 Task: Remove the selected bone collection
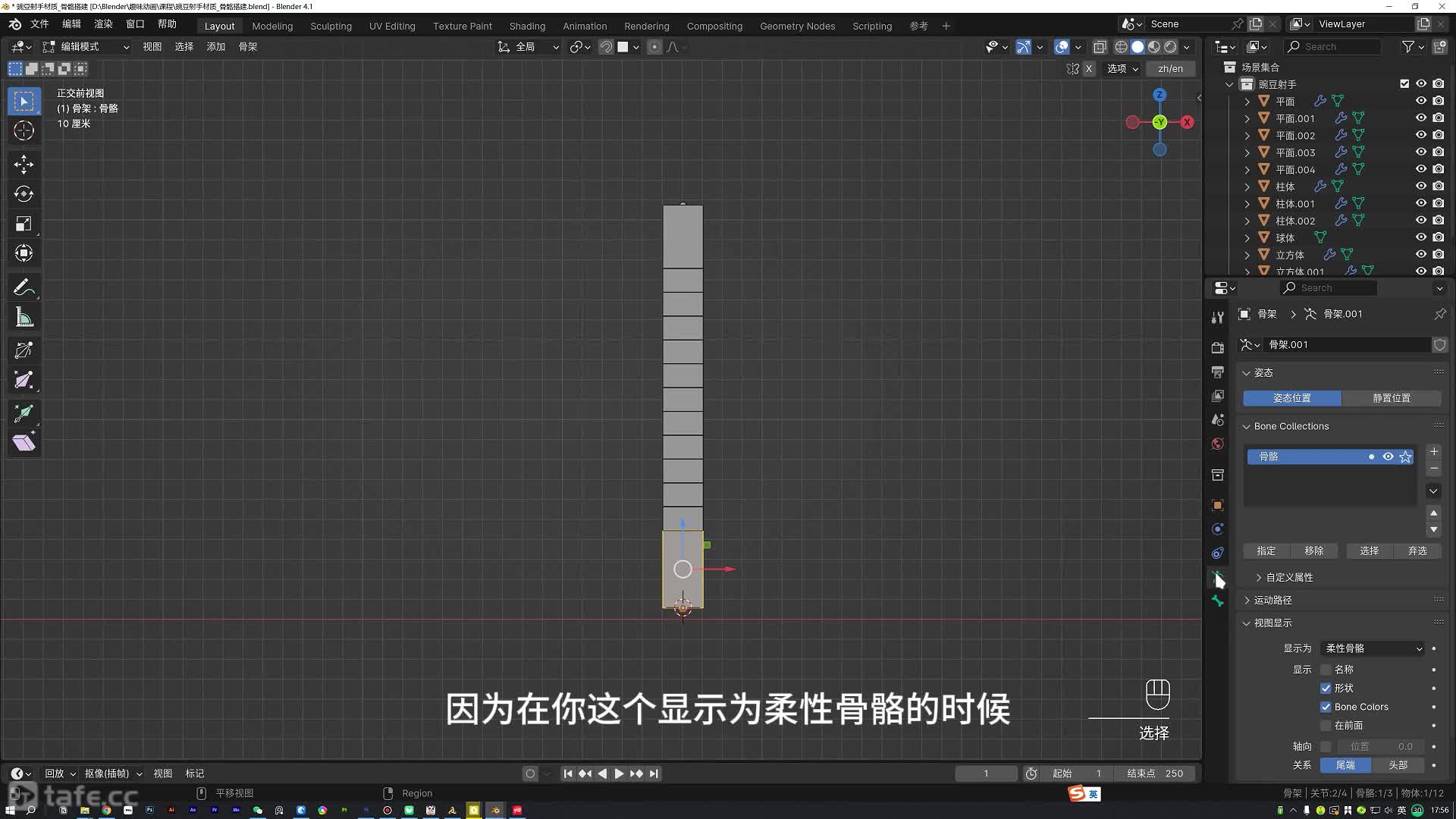pos(1433,469)
